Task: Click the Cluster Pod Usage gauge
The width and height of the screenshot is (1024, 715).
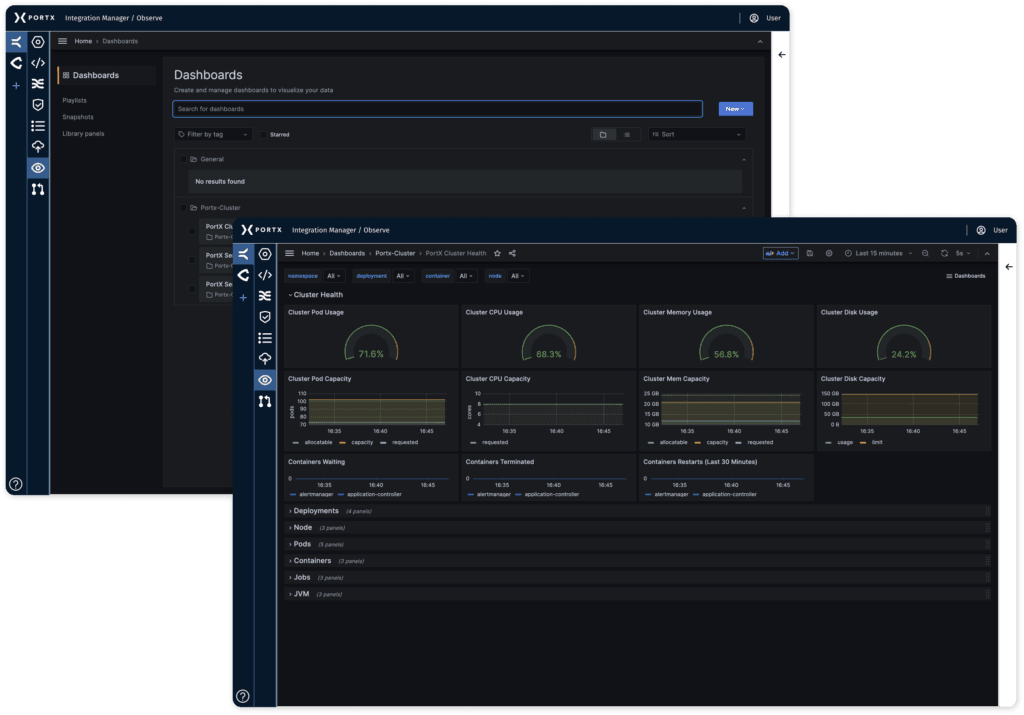Action: pyautogui.click(x=370, y=346)
